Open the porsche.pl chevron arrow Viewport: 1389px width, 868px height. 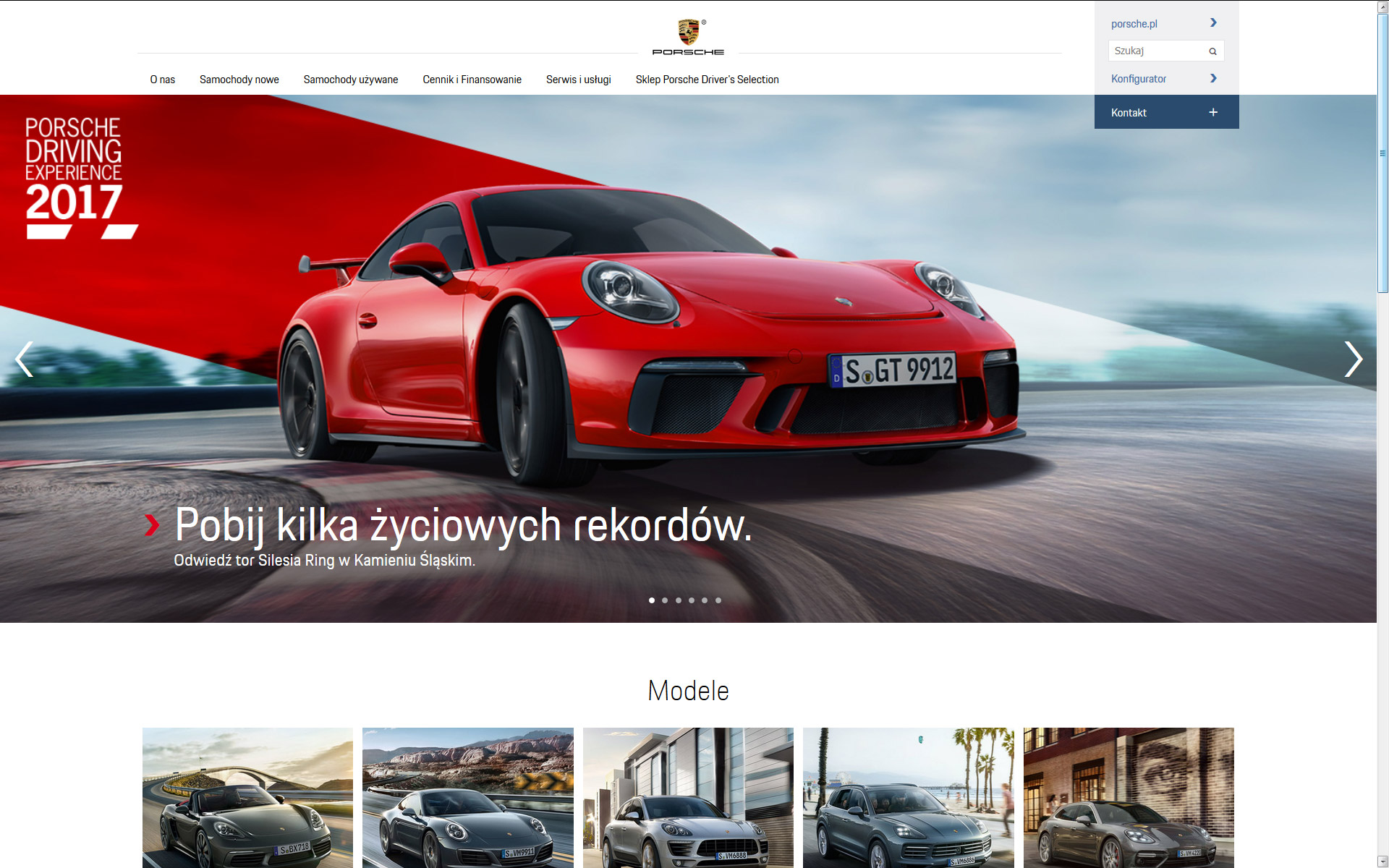coord(1213,22)
